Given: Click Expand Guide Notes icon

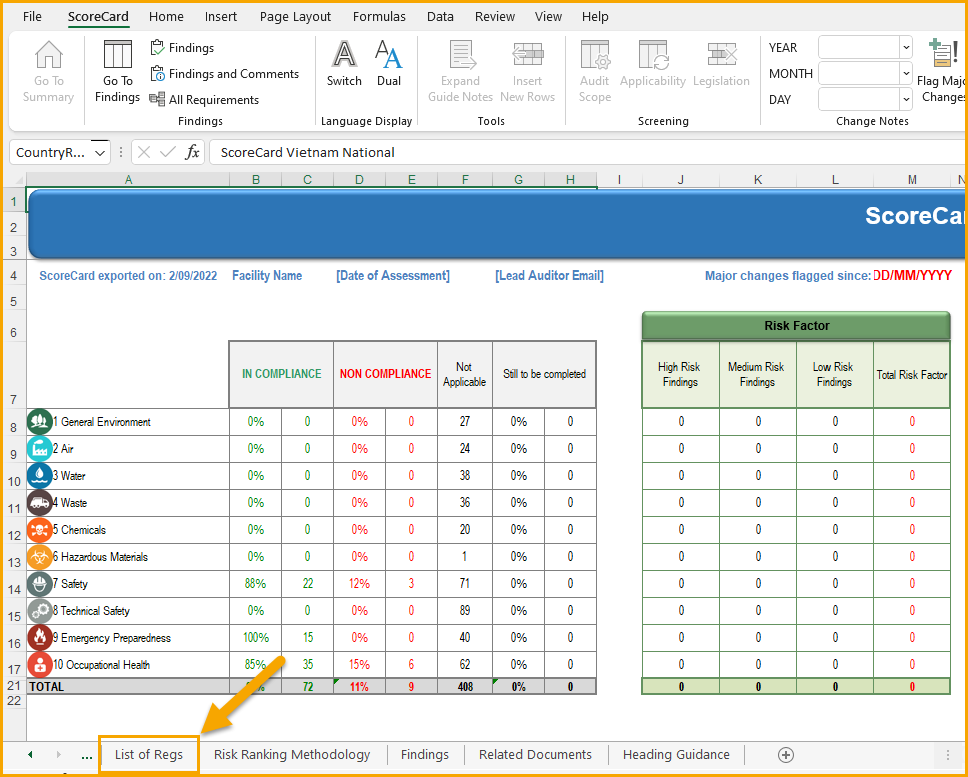Looking at the screenshot, I should coord(461,55).
